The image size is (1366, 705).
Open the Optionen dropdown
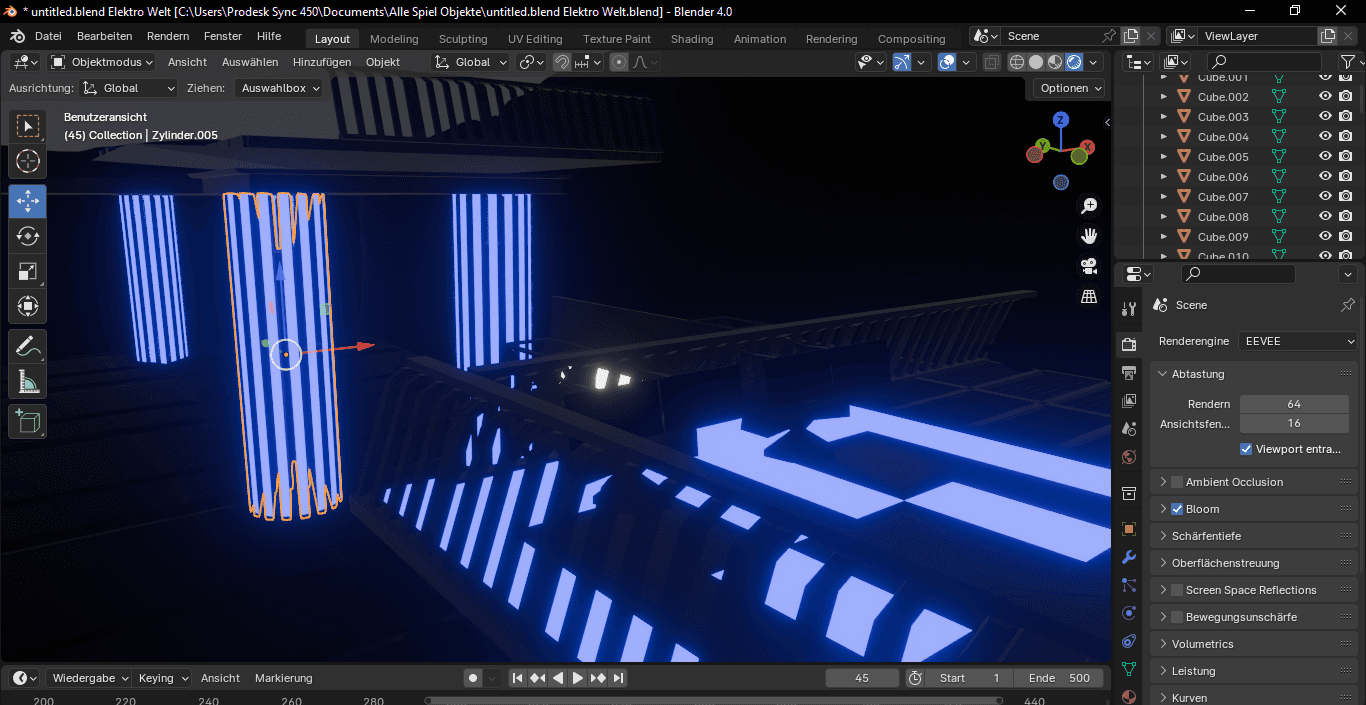(x=1069, y=88)
